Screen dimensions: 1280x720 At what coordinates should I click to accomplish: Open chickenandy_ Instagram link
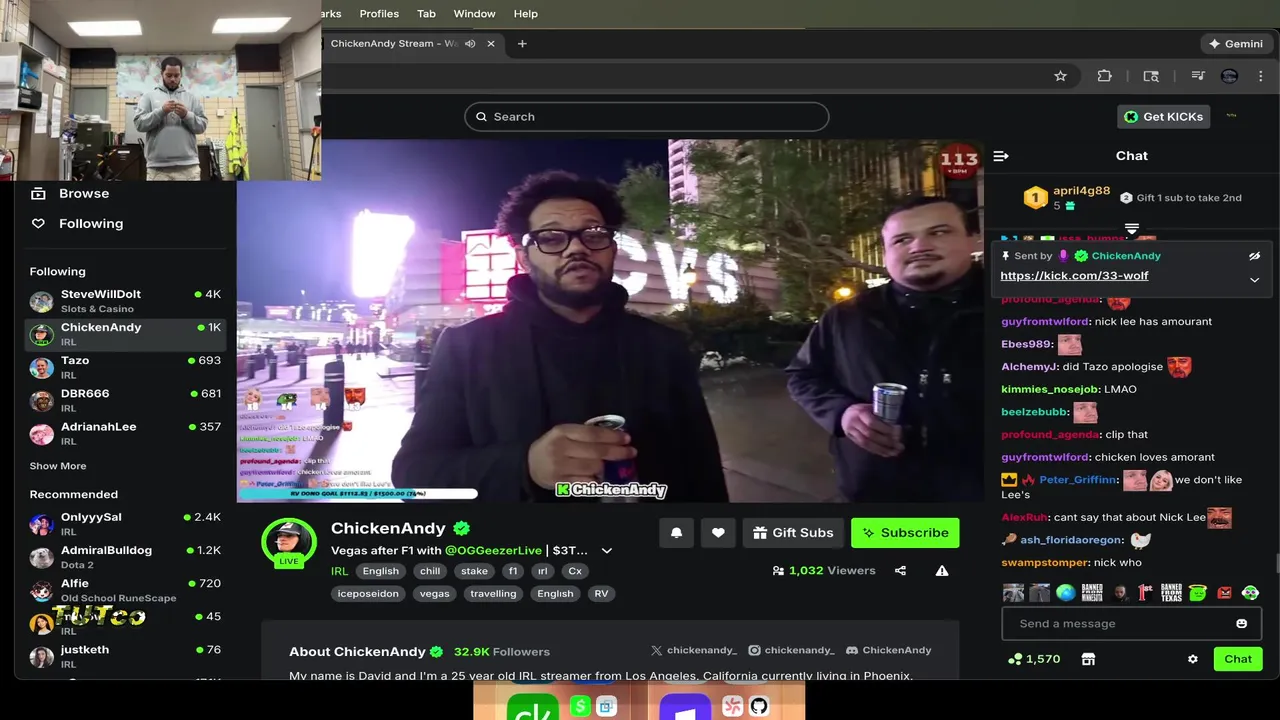[x=791, y=650]
